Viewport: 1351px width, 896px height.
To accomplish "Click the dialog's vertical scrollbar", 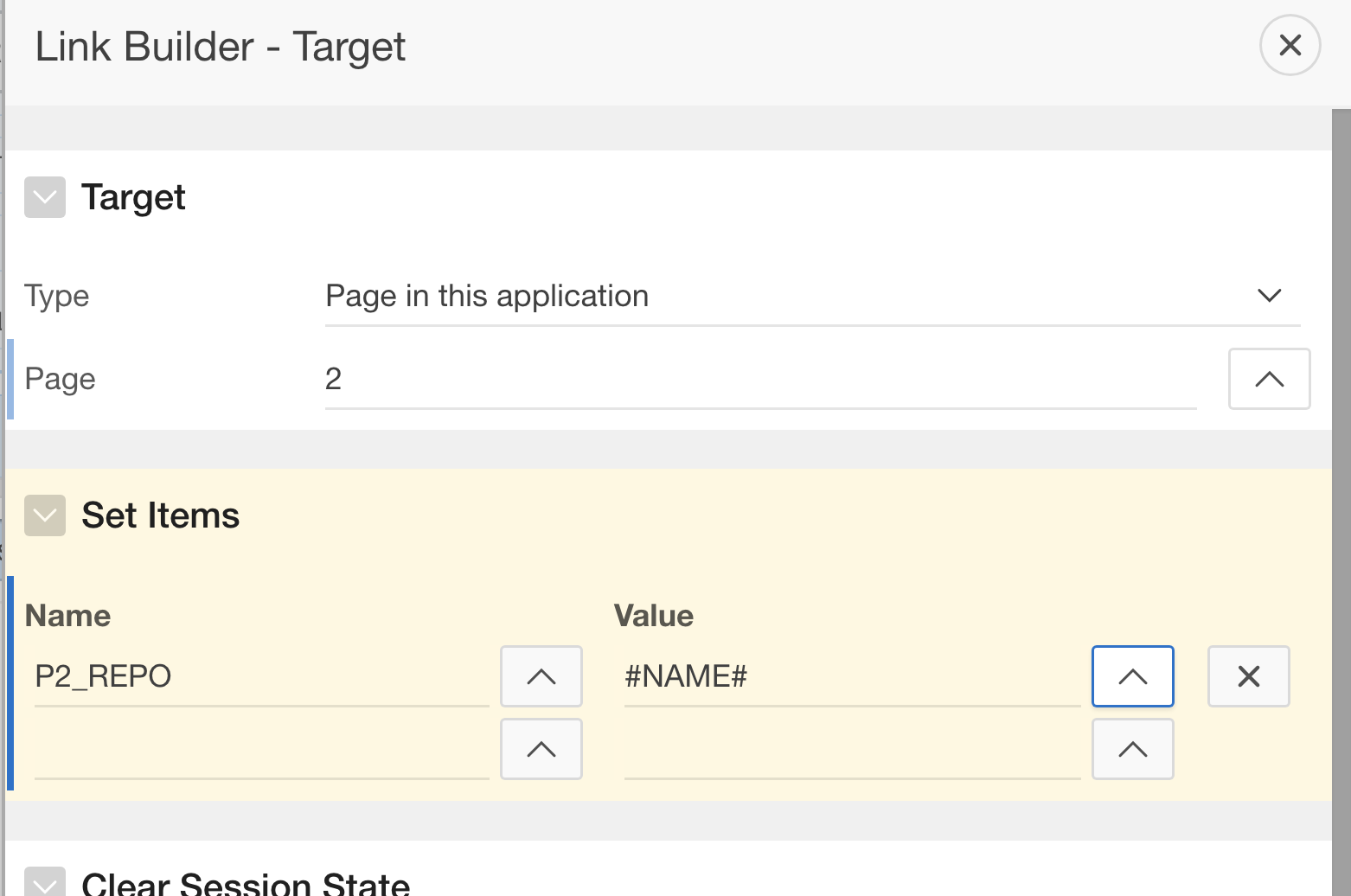I will coord(1341,502).
